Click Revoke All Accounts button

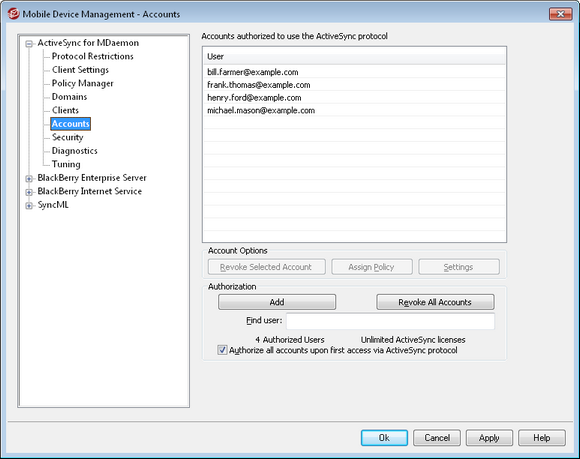tap(435, 302)
